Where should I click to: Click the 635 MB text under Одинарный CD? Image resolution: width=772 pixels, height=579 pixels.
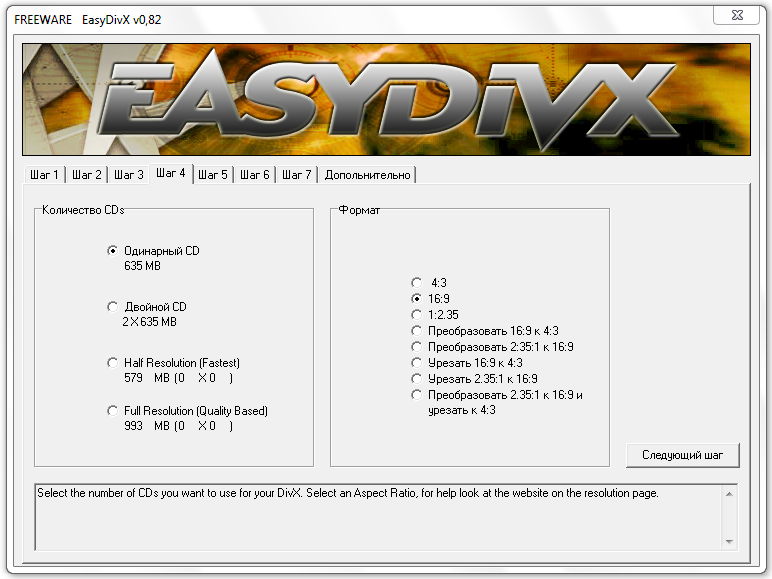coord(142,266)
